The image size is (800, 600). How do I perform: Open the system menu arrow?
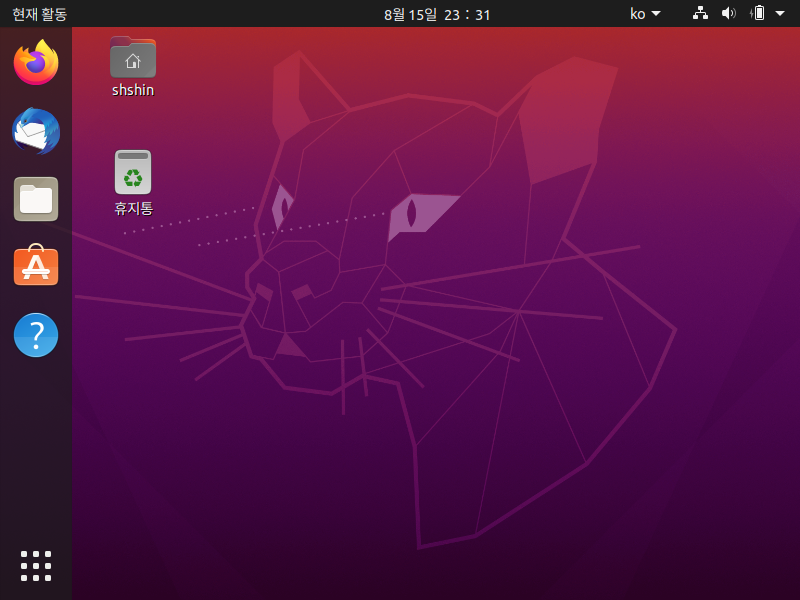[780, 14]
